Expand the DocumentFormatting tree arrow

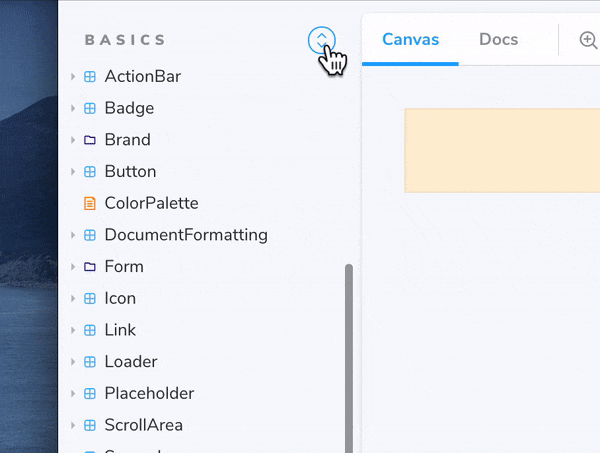coord(73,236)
